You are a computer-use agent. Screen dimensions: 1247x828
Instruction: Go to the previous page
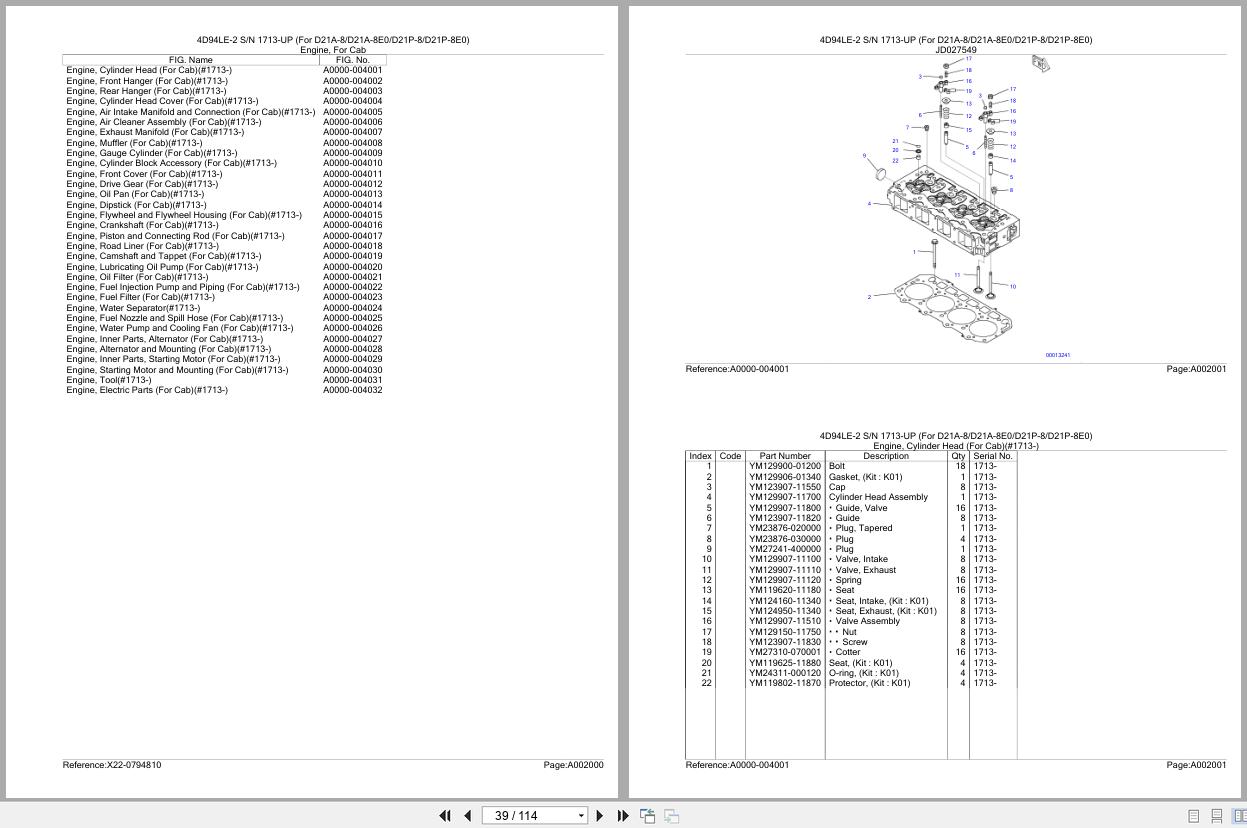tap(467, 816)
